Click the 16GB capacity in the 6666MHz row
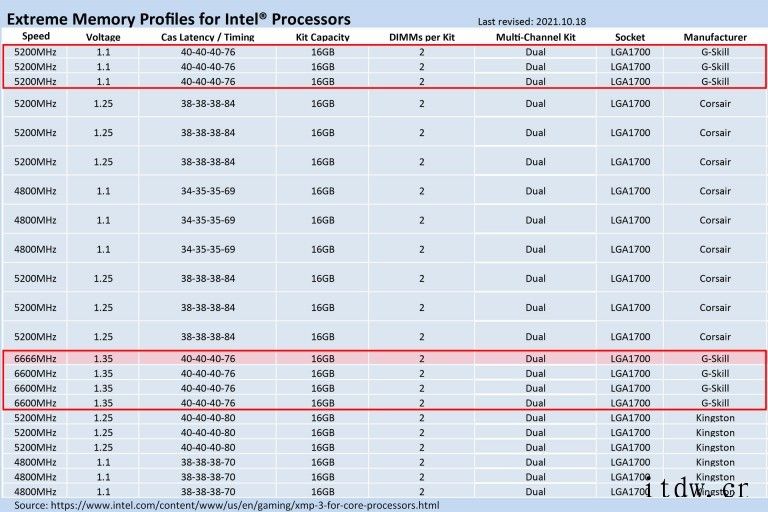This screenshot has width=768, height=512. click(x=323, y=359)
